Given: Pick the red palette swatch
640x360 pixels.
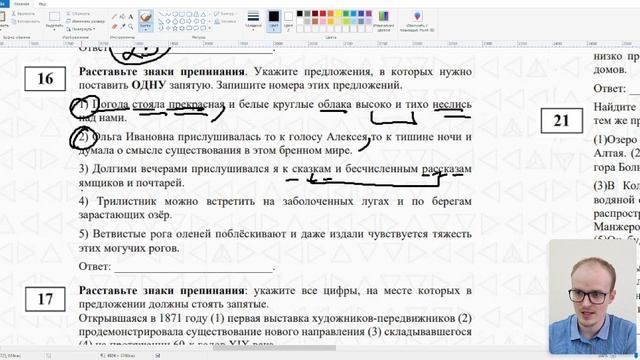Looking at the screenshot, I should click(x=323, y=13).
